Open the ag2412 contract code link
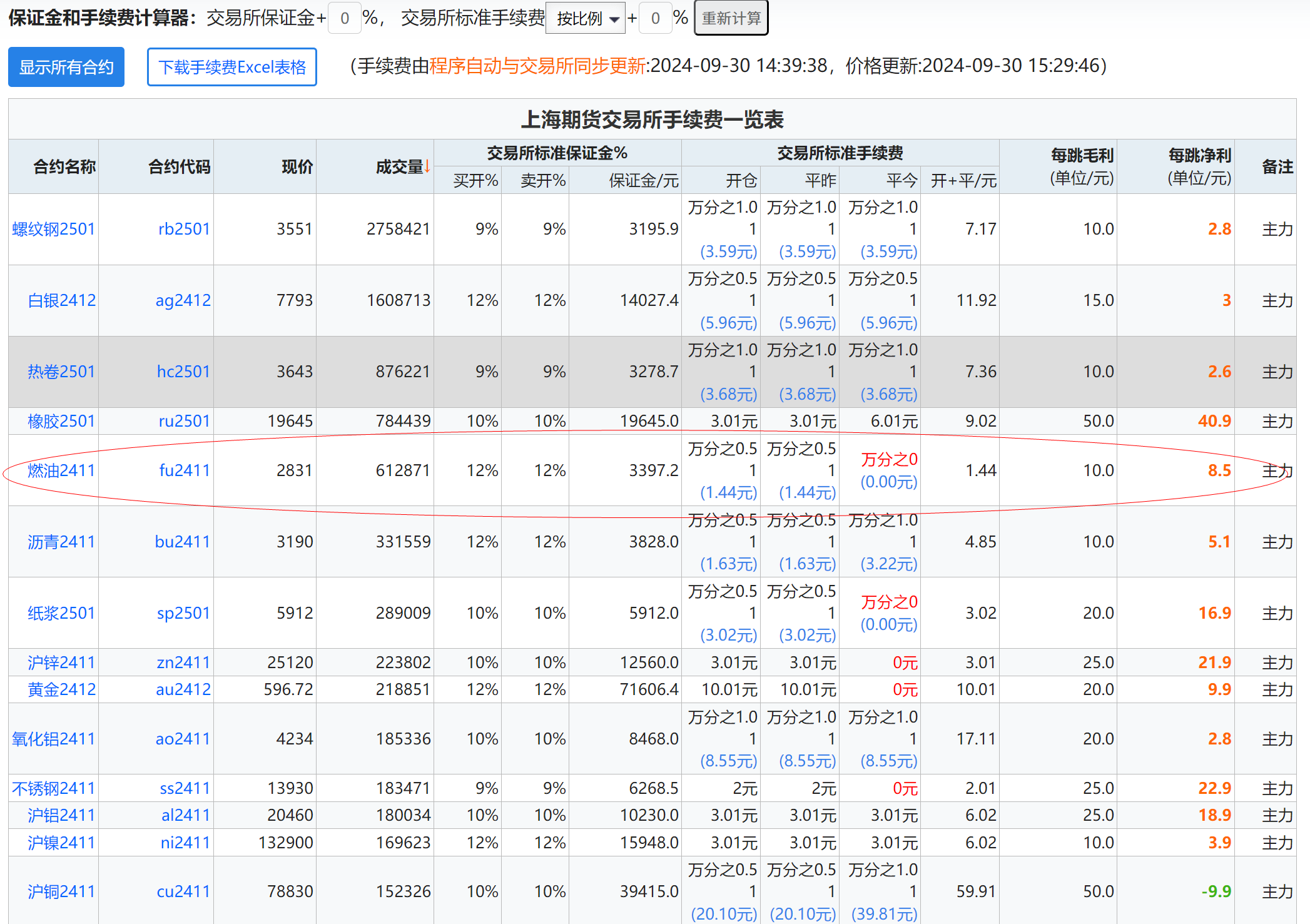1310x924 pixels. (x=183, y=300)
